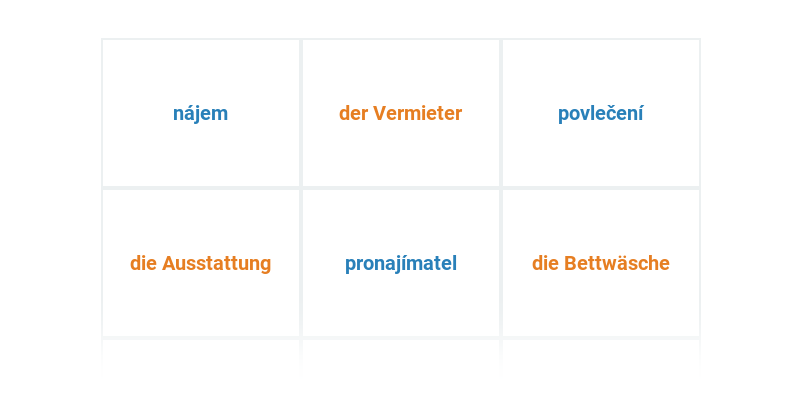Click the orange word with article 'der'
The image size is (800, 400).
[400, 113]
